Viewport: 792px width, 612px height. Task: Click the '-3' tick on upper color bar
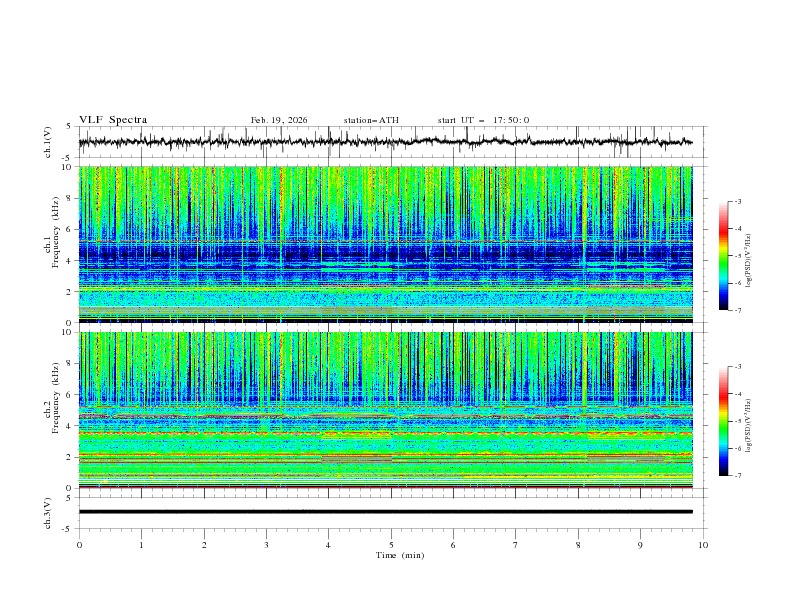[738, 201]
